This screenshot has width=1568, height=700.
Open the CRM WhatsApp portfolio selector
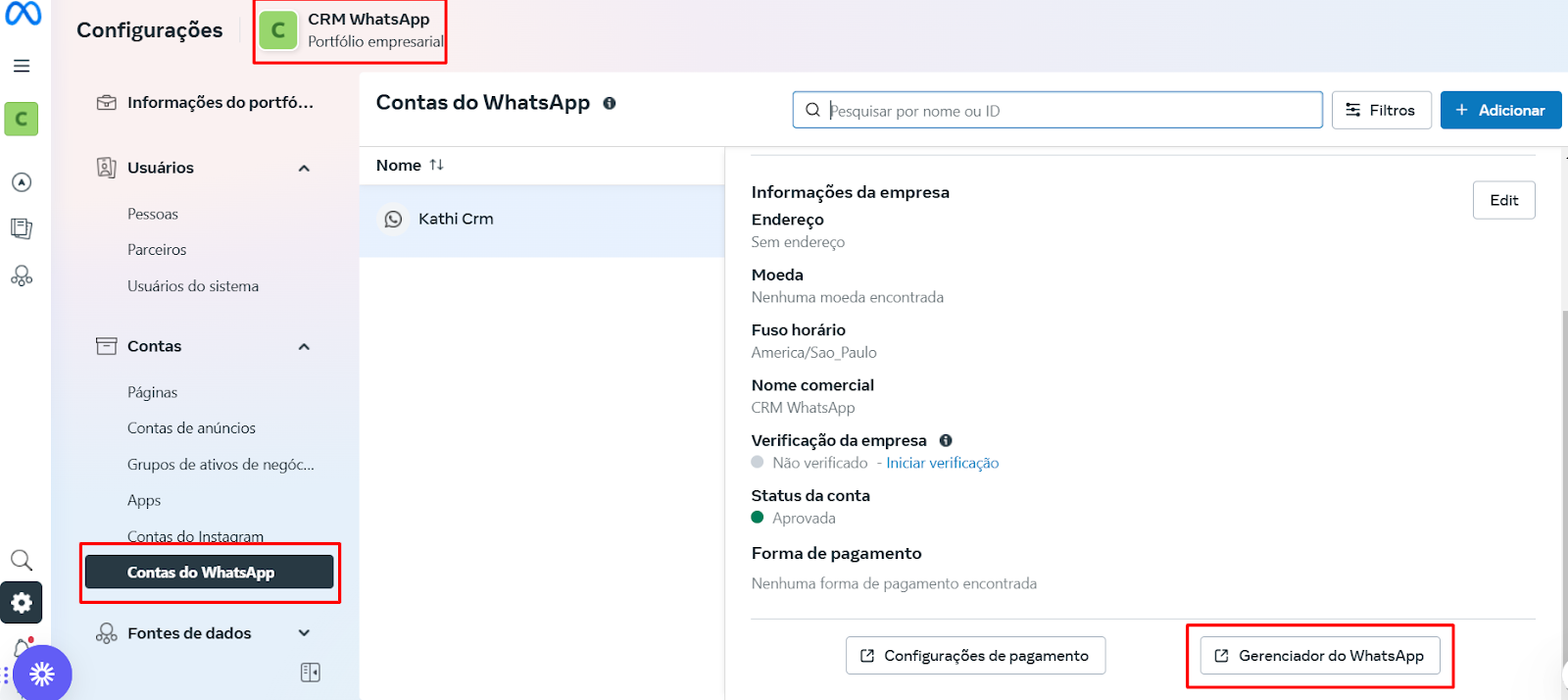(351, 31)
